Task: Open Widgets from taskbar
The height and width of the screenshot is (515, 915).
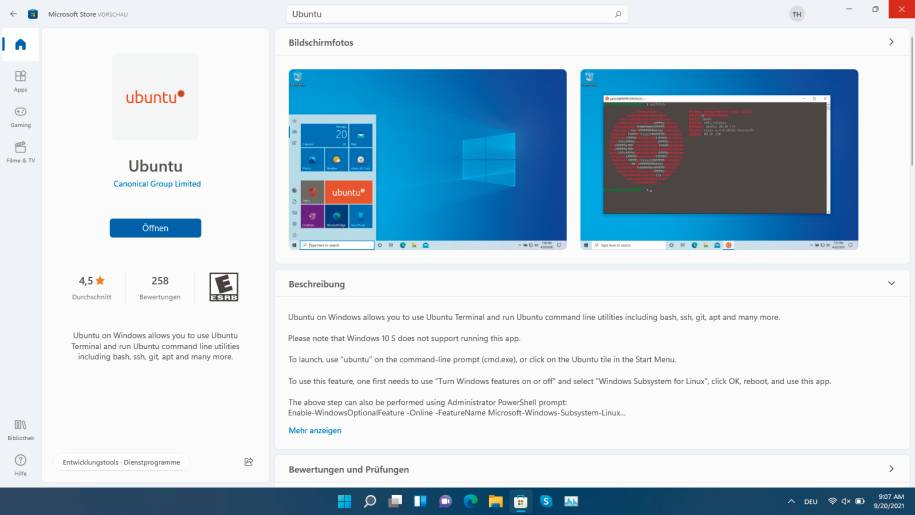Action: (420, 501)
